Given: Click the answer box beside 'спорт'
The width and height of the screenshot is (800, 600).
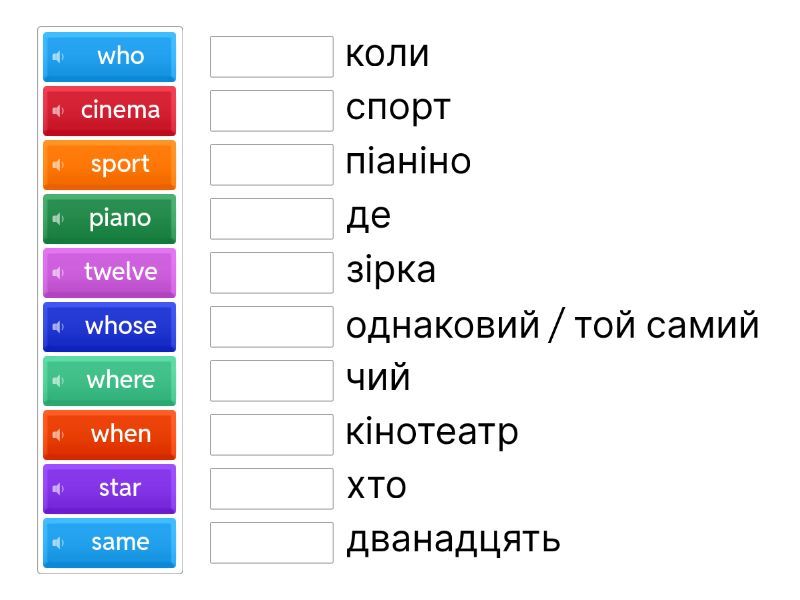Looking at the screenshot, I should coord(271,111).
